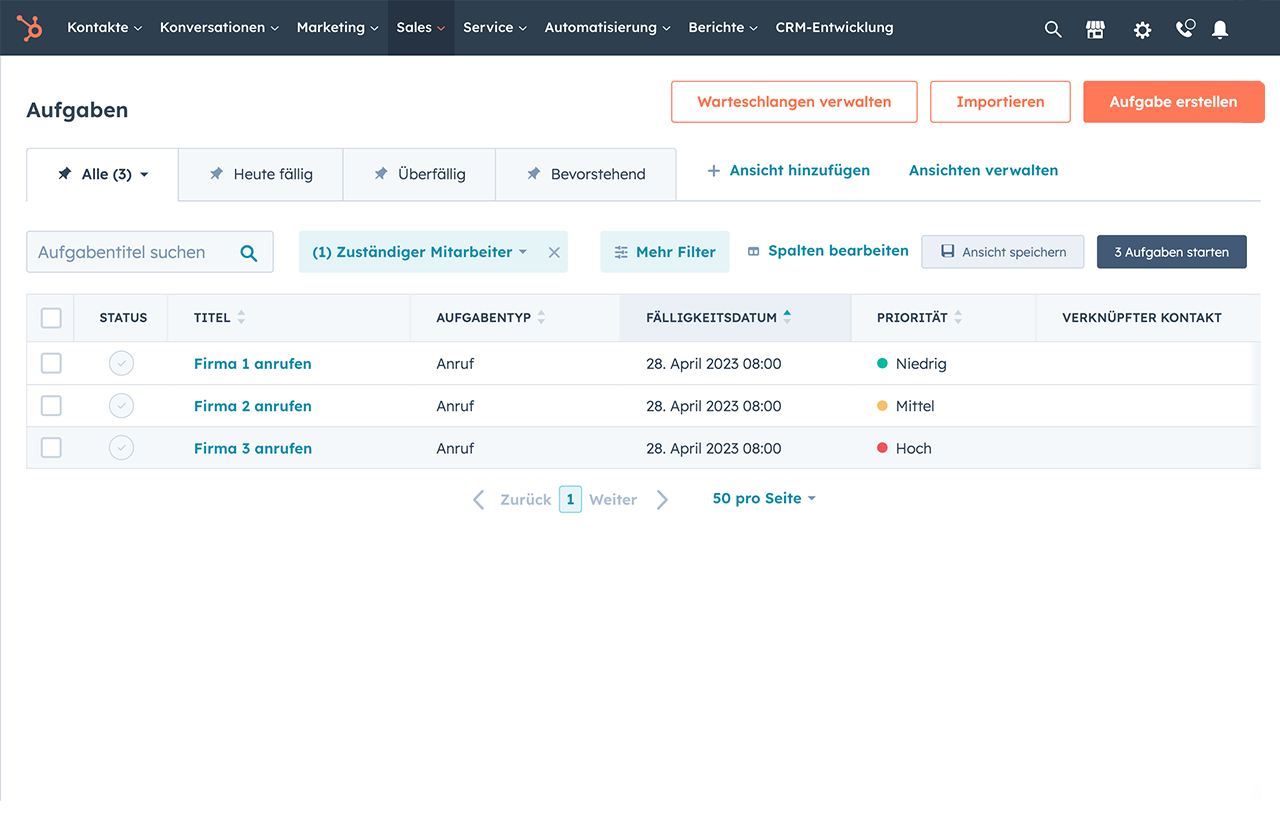Click Ansicht hinzufügen link
This screenshot has height=813, width=1280.
click(789, 171)
